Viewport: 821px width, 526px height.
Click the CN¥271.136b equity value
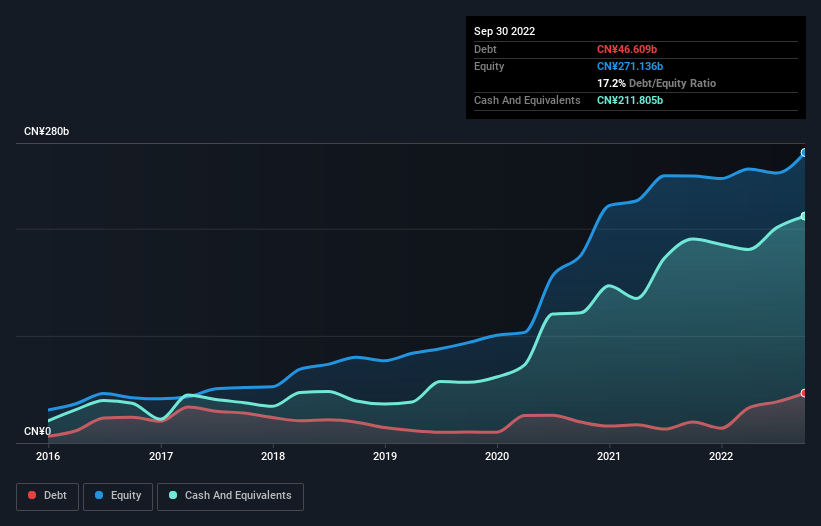(630, 66)
